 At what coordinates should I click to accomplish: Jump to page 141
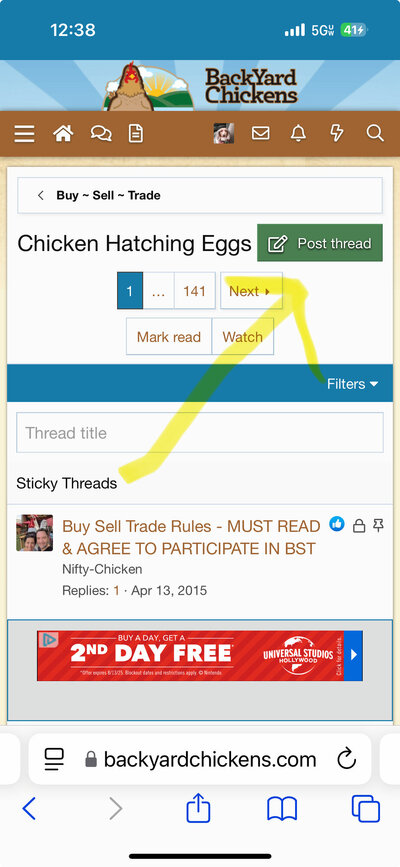[194, 291]
